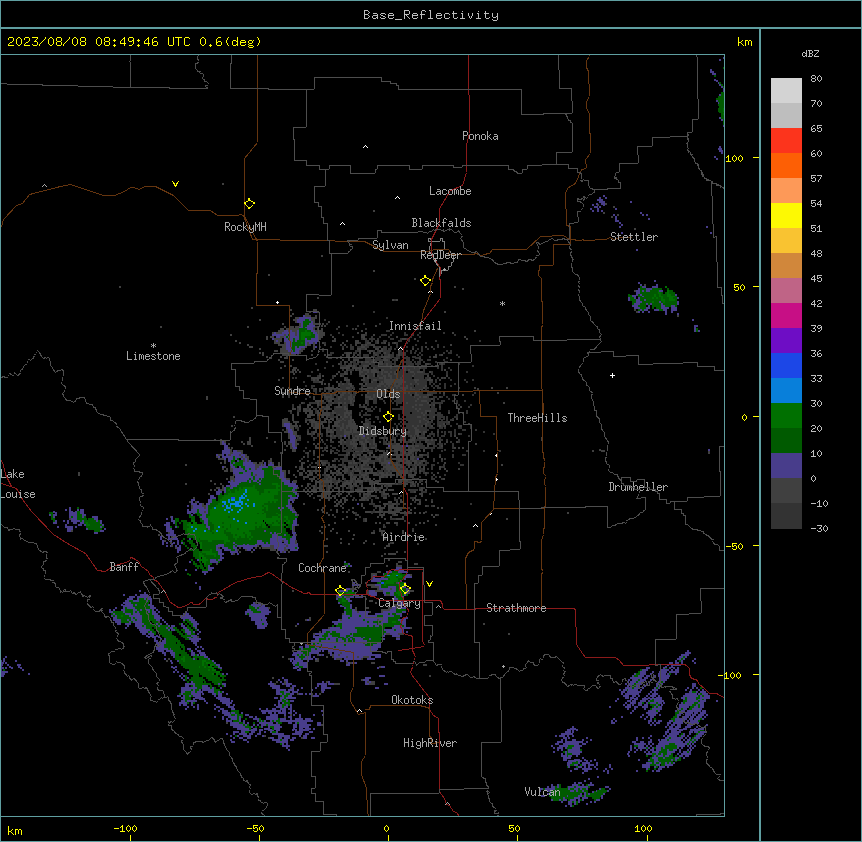The width and height of the screenshot is (862, 842).
Task: Click the Strathmore label
Action: [x=516, y=608]
